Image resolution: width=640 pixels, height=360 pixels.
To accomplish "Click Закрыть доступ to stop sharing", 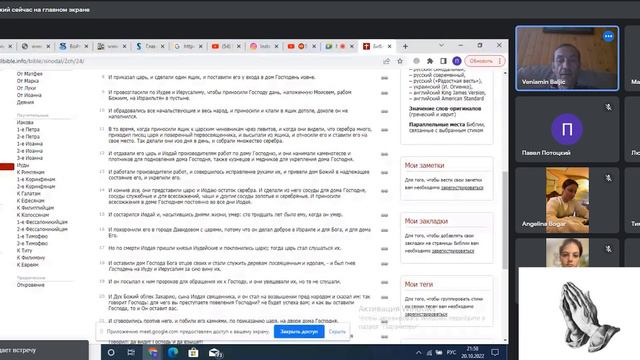I will 299,332.
